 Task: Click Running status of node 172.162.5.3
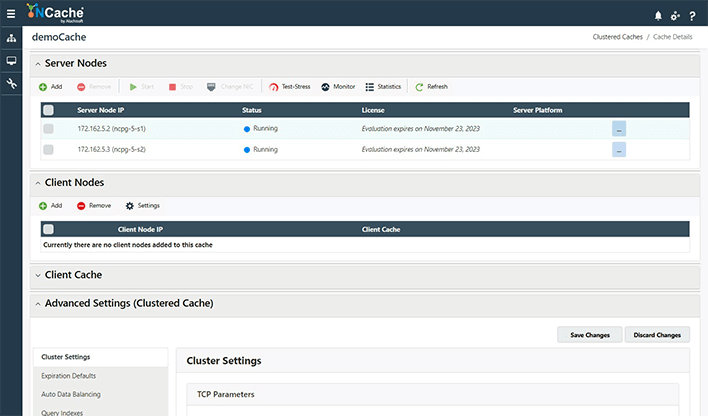261,150
